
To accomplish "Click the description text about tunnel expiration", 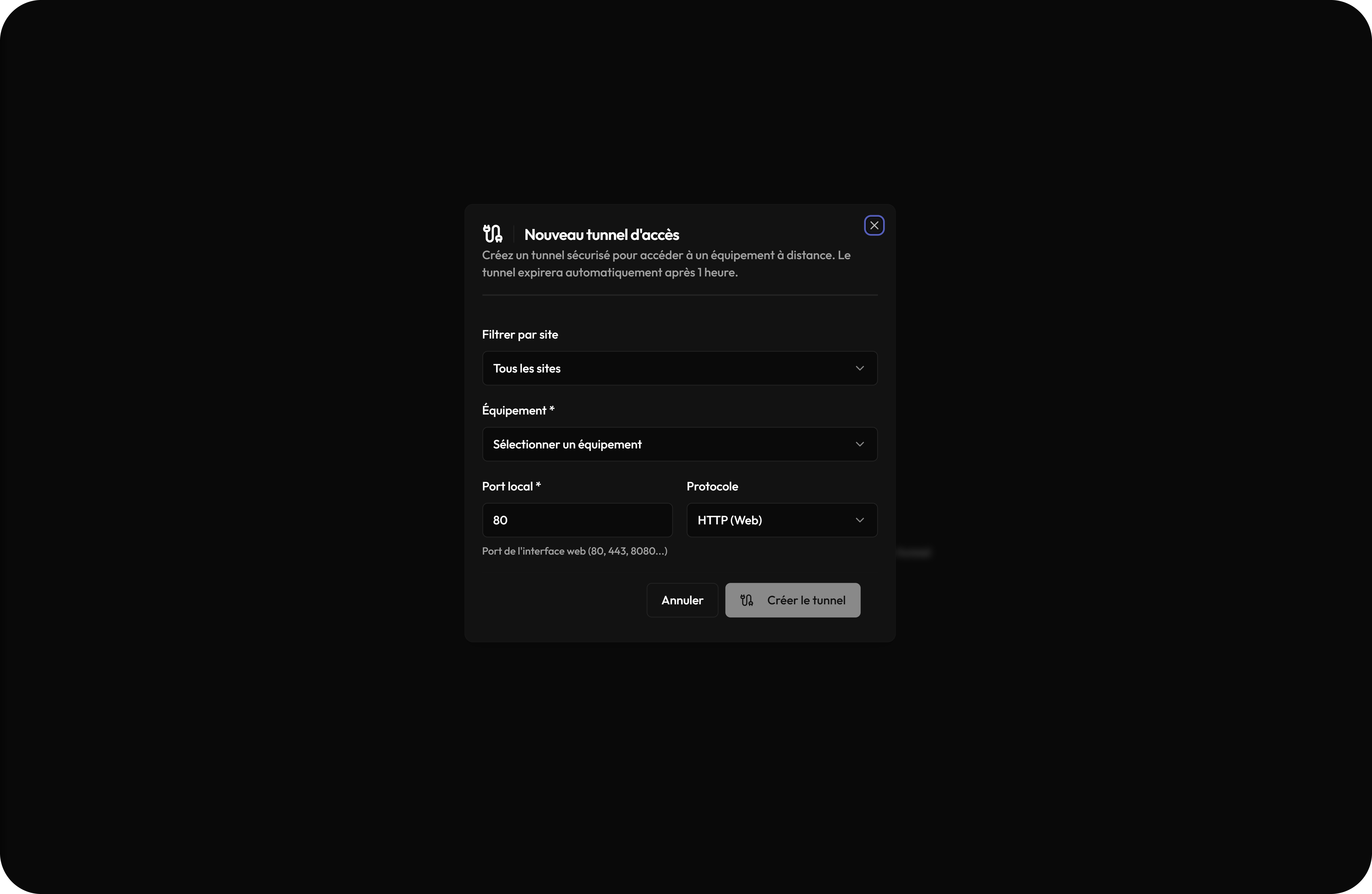I will point(666,263).
